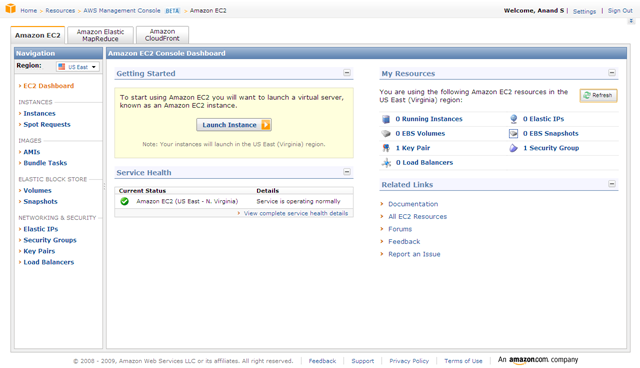Collapse the My Resources panel

tap(612, 73)
